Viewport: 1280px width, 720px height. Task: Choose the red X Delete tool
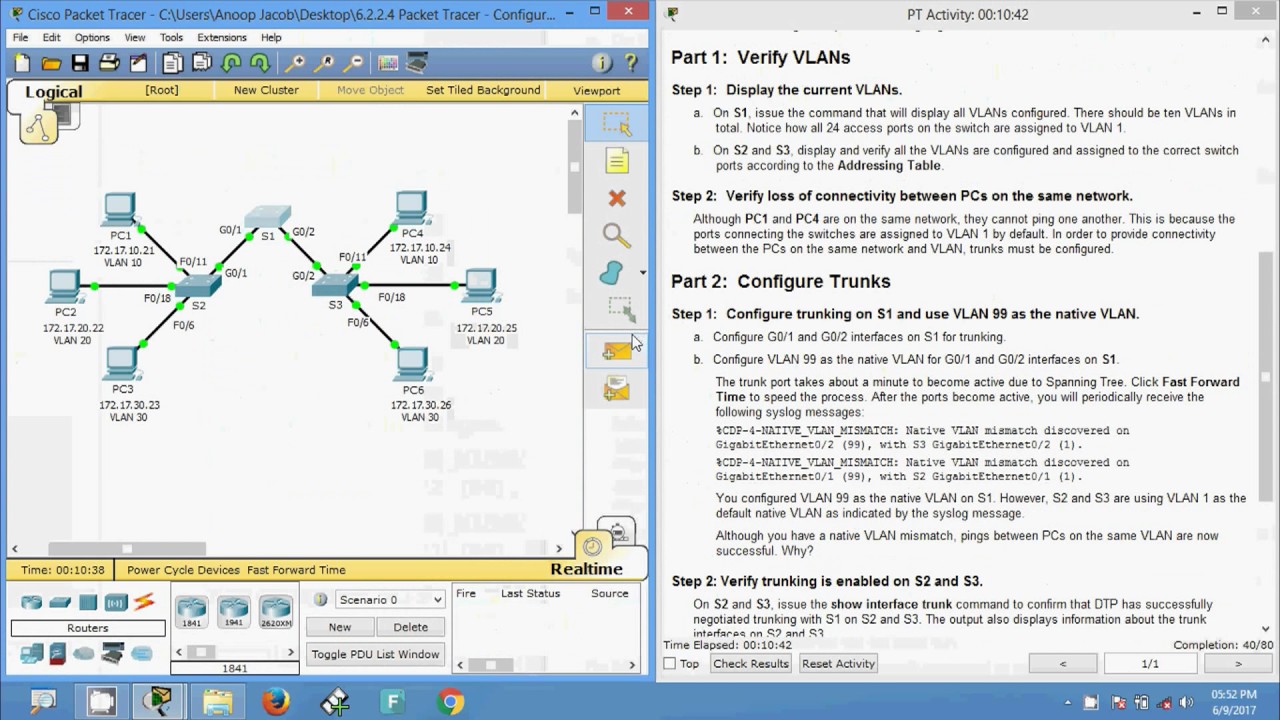click(617, 198)
